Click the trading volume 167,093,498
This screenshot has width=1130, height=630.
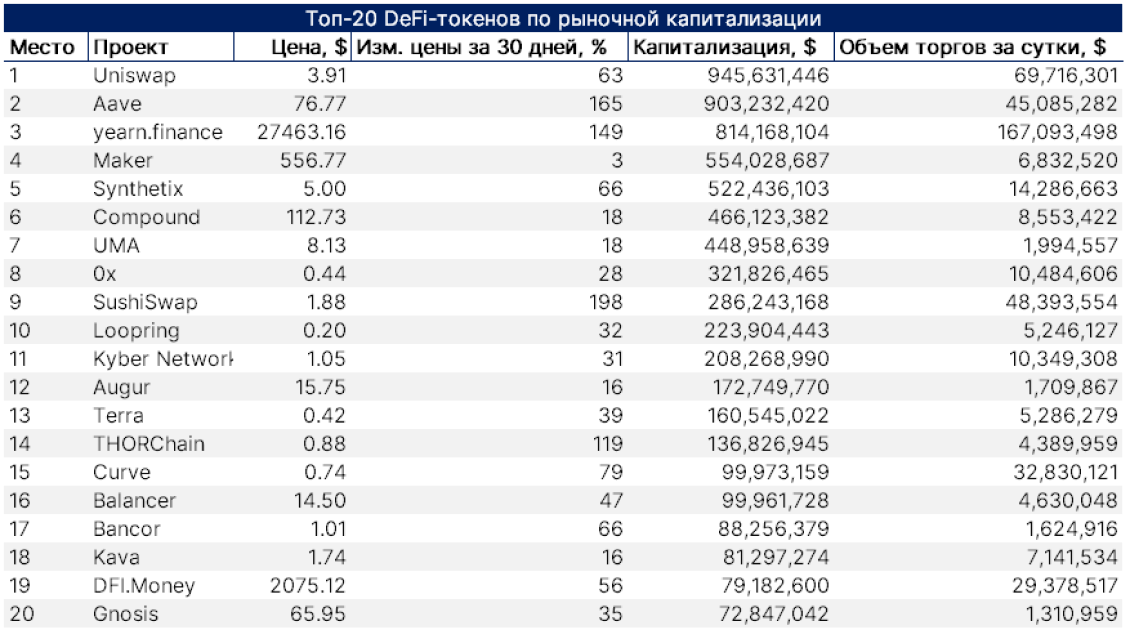click(1057, 132)
